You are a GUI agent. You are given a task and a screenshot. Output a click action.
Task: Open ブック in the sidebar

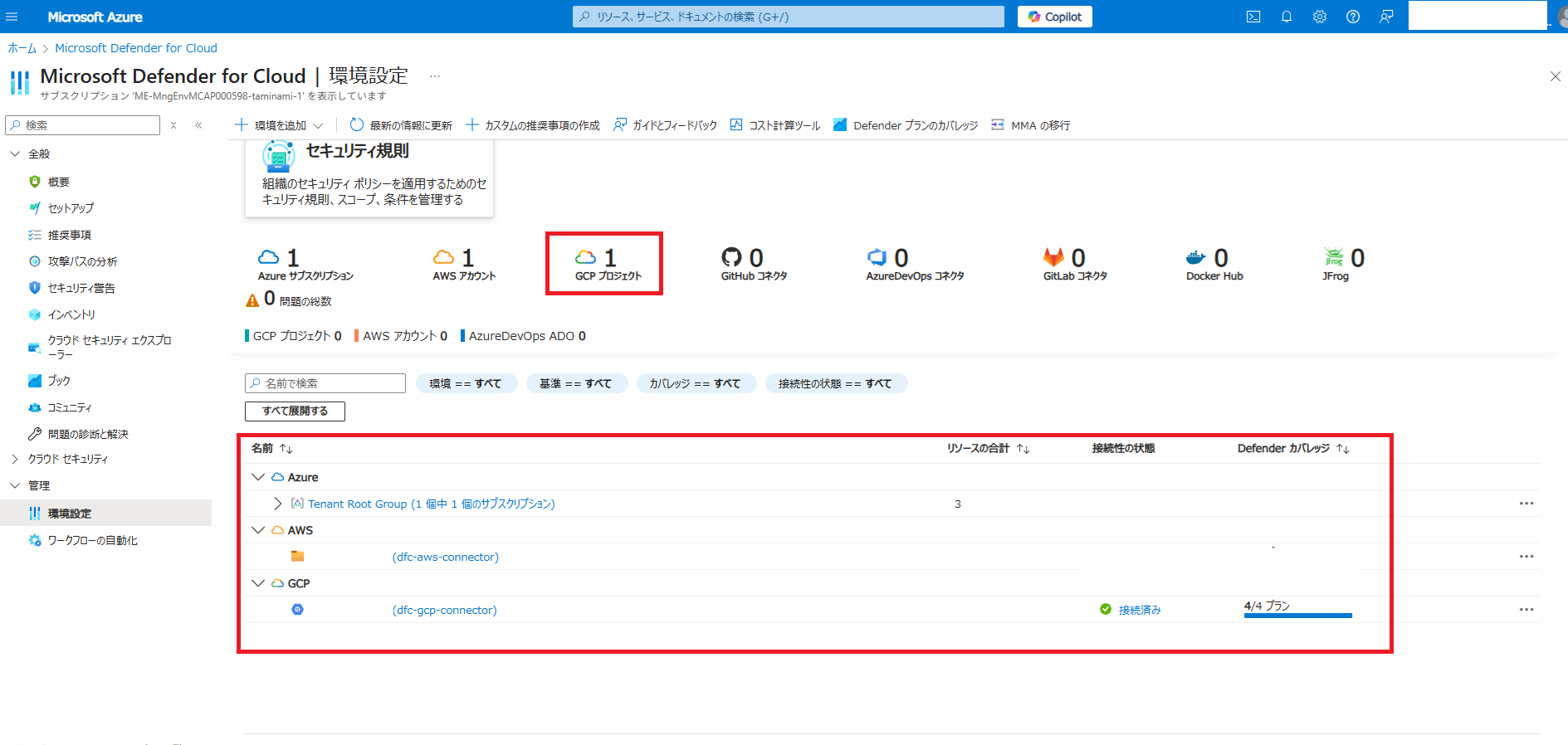[x=59, y=381]
